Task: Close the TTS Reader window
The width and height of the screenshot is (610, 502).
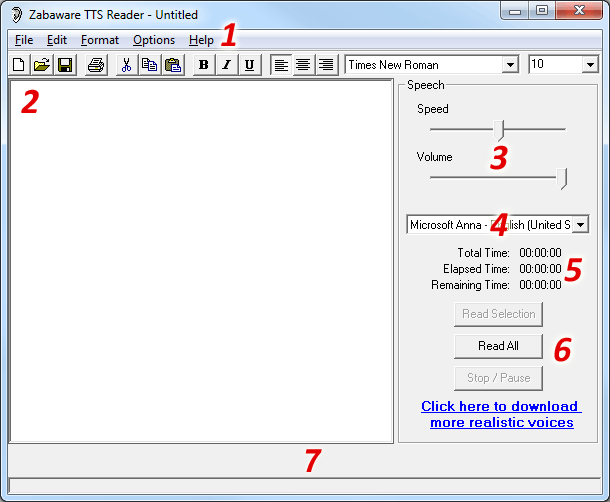Action: click(x=579, y=11)
